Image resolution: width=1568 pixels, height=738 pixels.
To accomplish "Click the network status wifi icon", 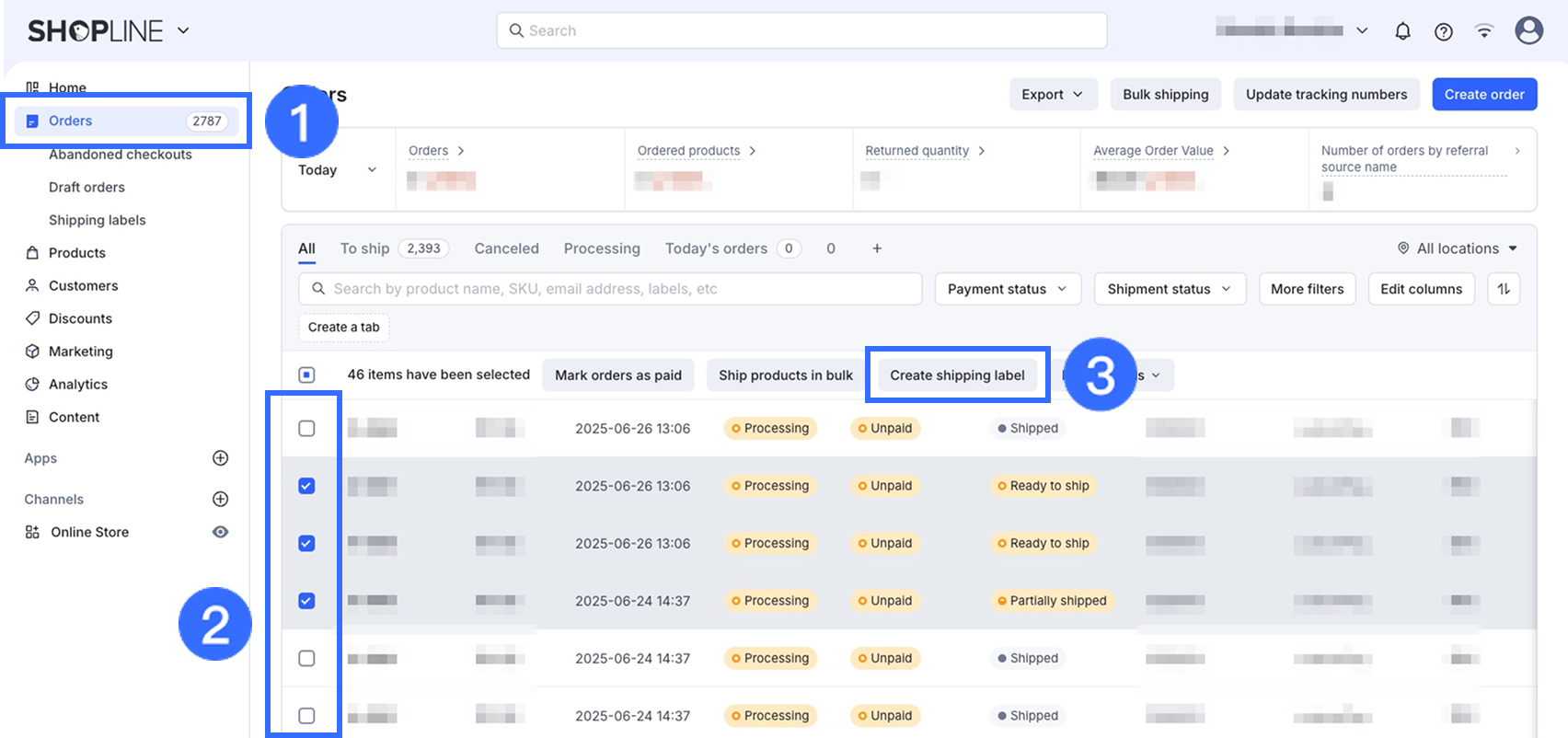I will [x=1484, y=31].
